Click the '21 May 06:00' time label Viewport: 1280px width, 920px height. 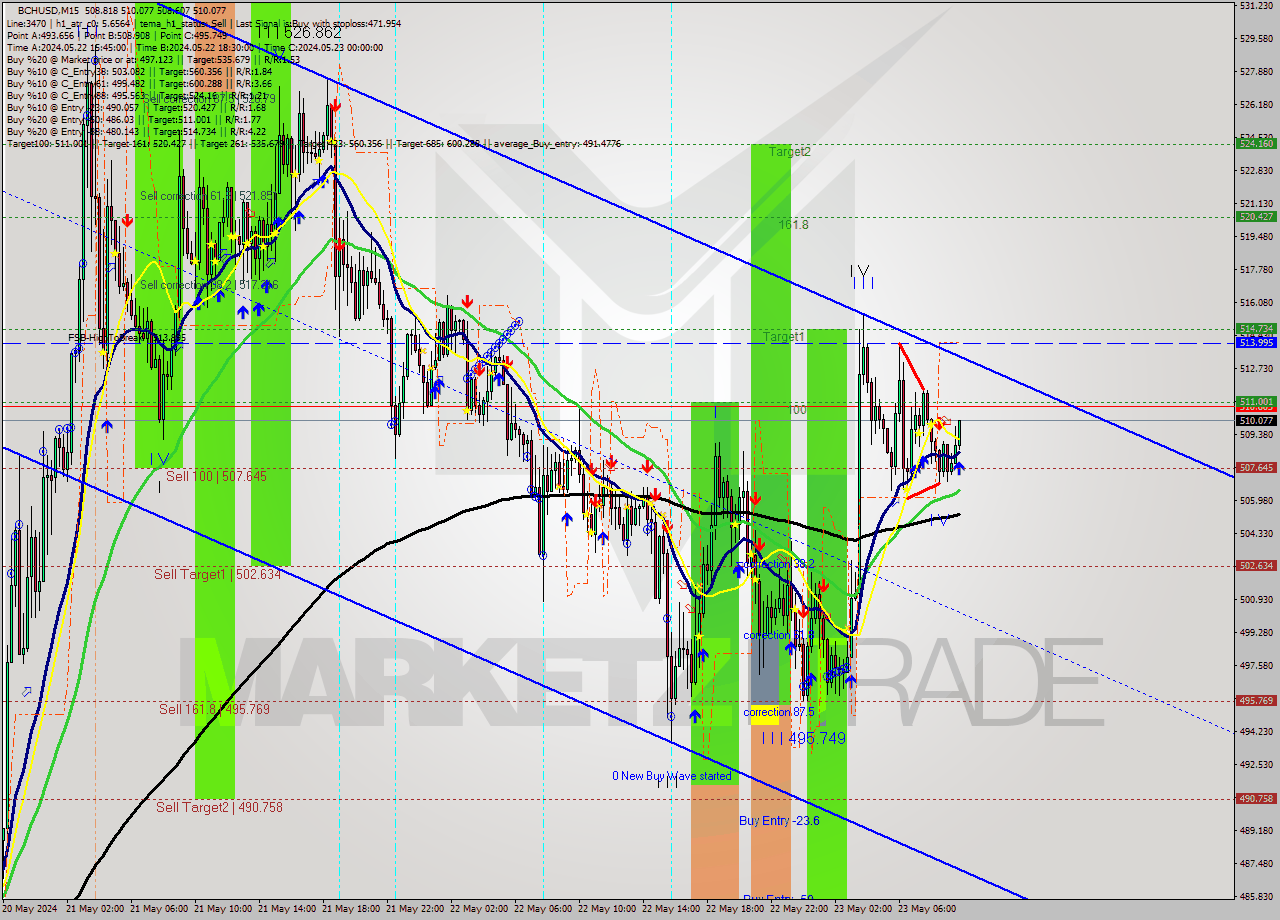point(159,909)
